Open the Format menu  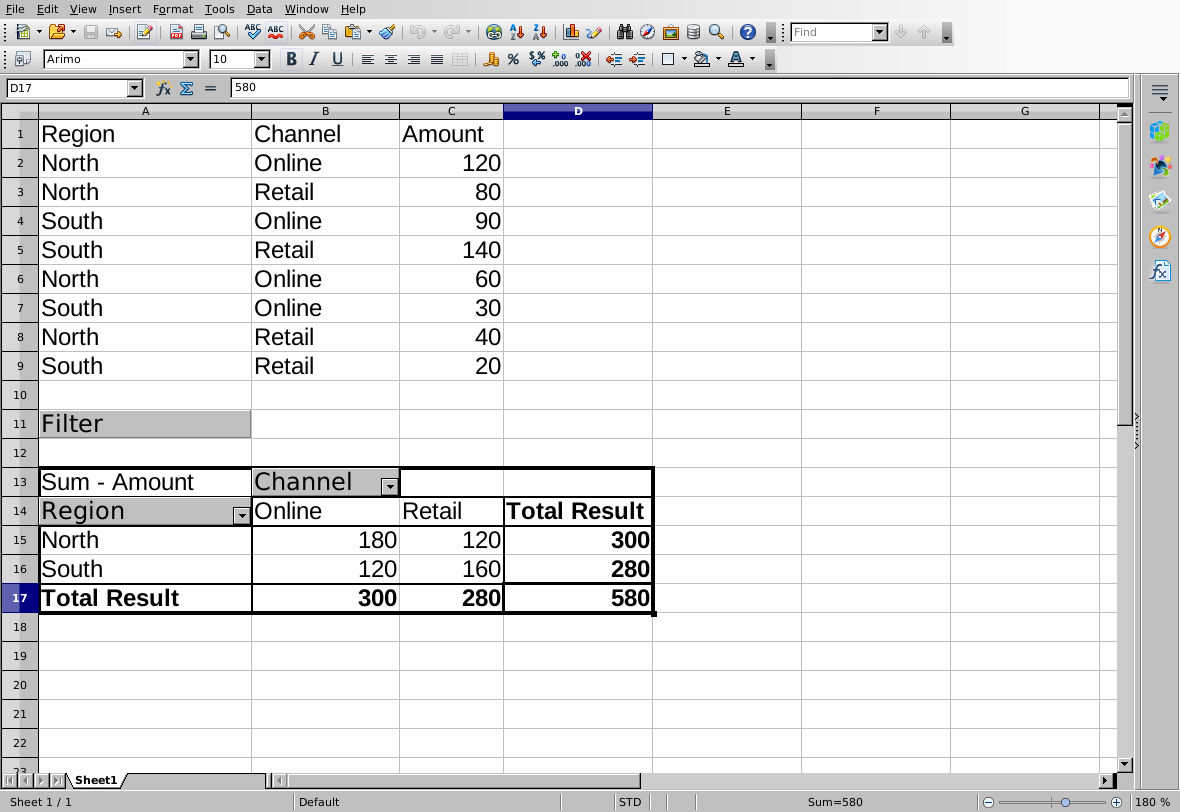click(x=172, y=9)
